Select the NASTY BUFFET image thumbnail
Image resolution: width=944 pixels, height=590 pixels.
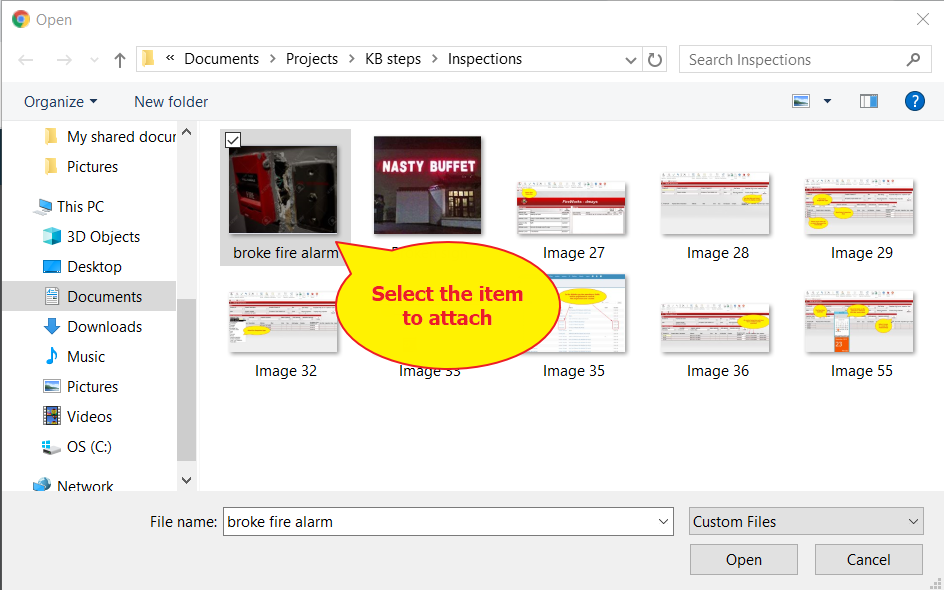click(427, 185)
